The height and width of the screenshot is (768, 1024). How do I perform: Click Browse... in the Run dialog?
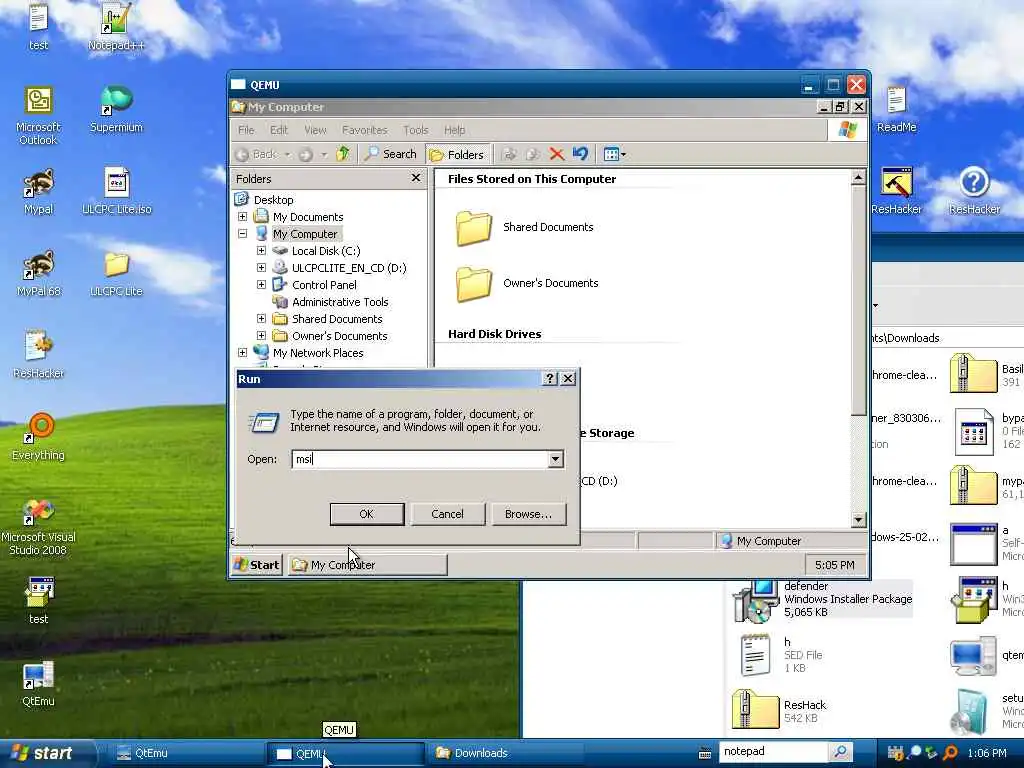click(528, 514)
